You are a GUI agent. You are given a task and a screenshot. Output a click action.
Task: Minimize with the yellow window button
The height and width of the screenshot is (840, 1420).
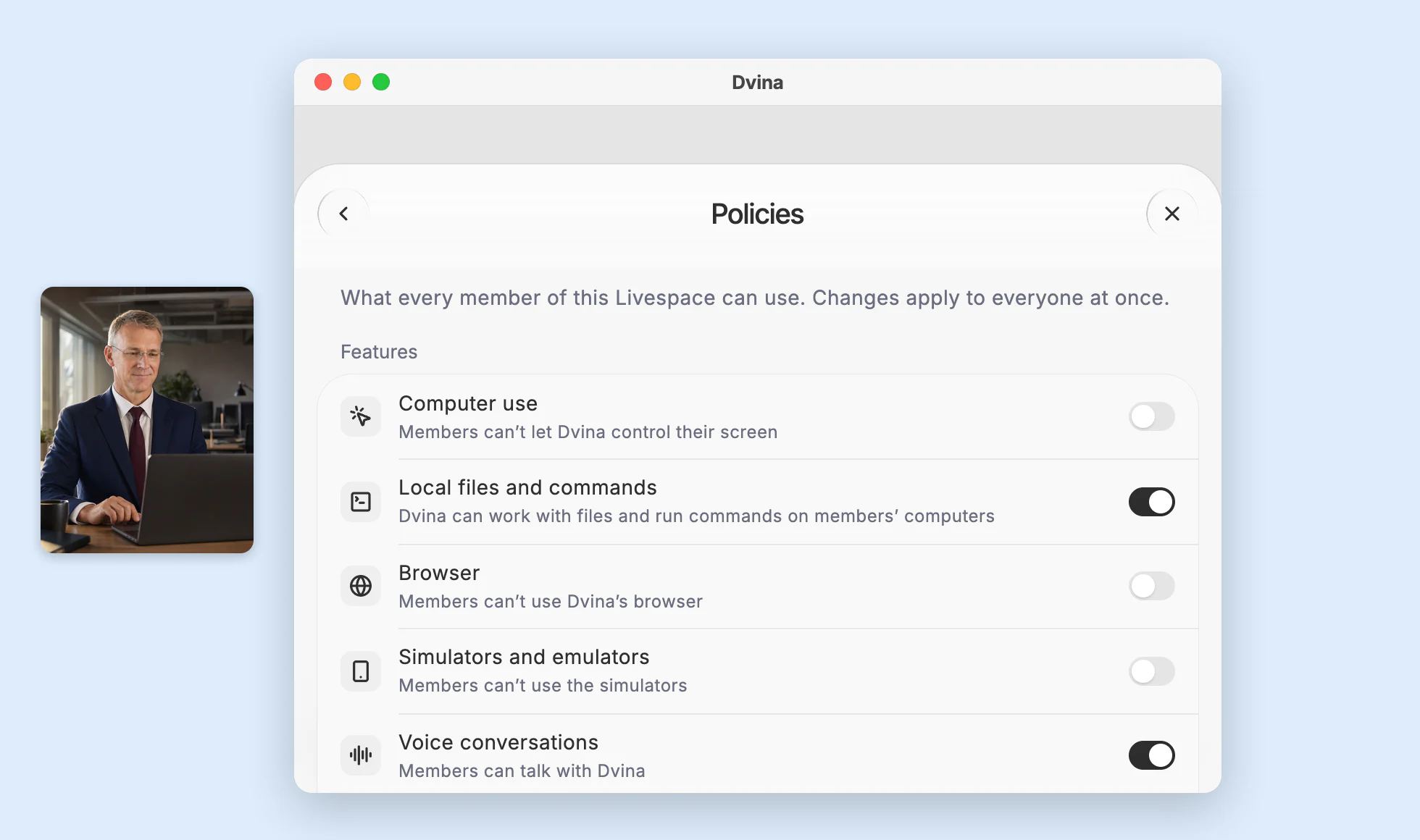pyautogui.click(x=352, y=82)
